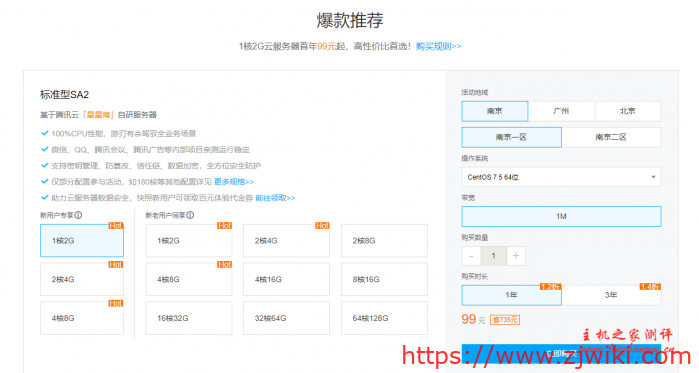This screenshot has height=373, width=699.
Task: Click the 省735元 savings tag
Action: [505, 320]
